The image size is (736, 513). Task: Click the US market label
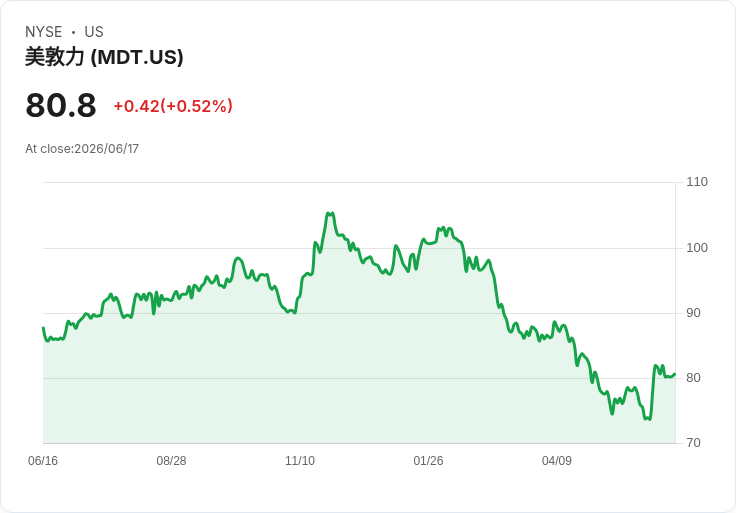tap(94, 32)
